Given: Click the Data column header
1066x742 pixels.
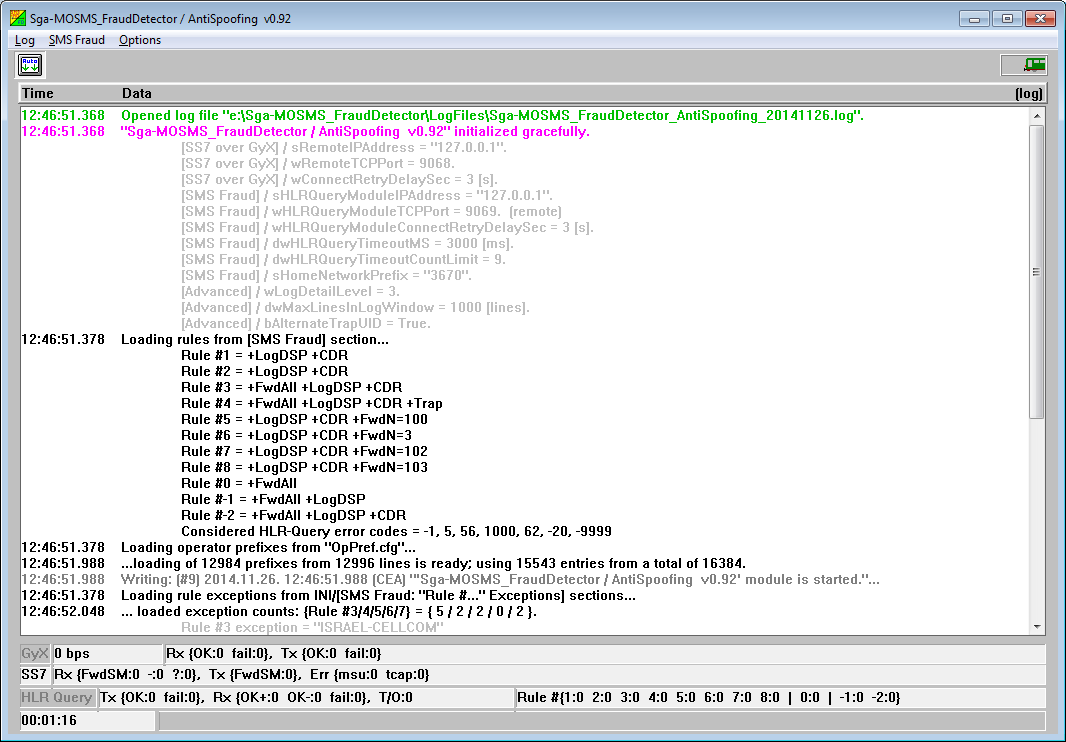Looking at the screenshot, I should click(x=137, y=93).
